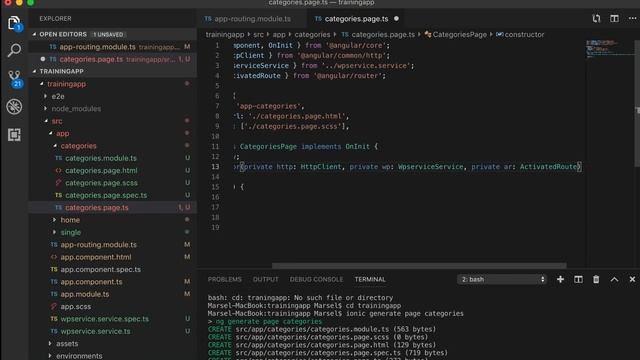Open categories.page.ts in Open Editors list

[113, 59]
